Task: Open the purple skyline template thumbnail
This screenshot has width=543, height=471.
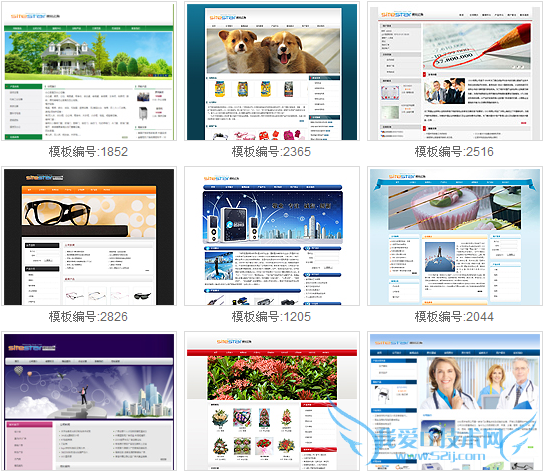Action: [x=89, y=401]
